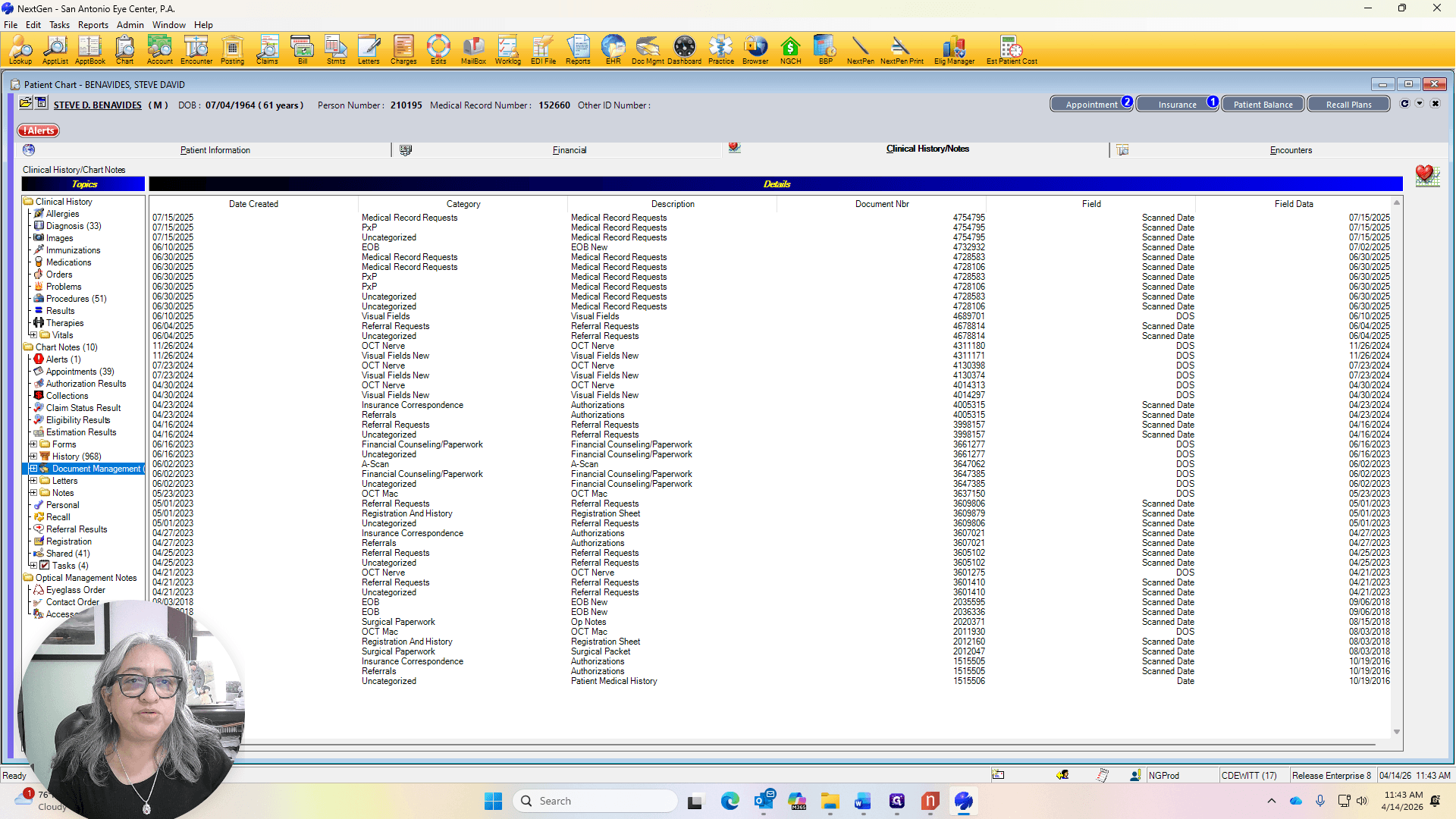This screenshot has width=1456, height=819.
Task: Click the red Alerts button
Action: 39,130
